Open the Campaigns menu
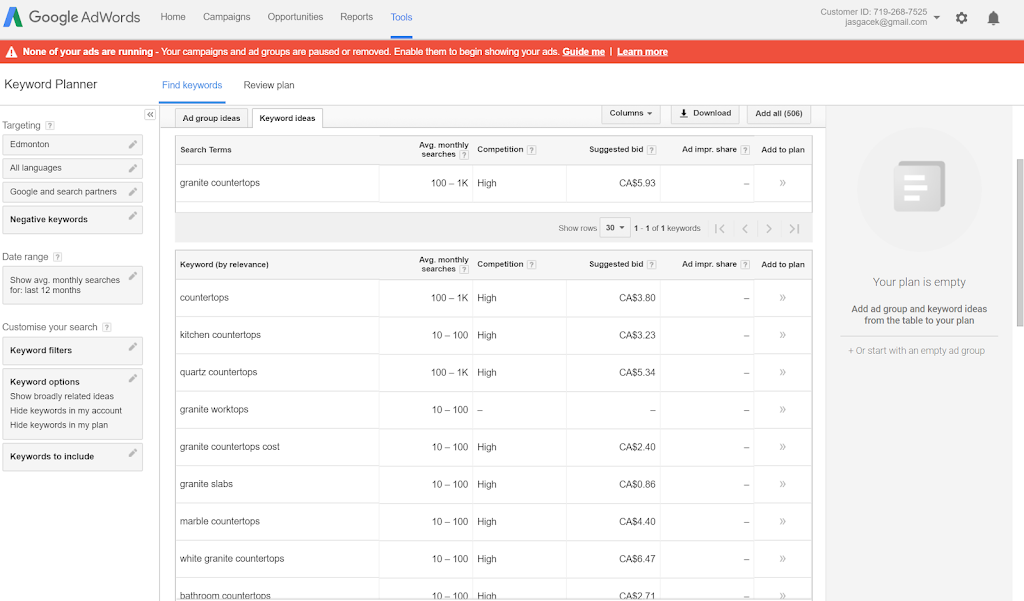 click(227, 17)
